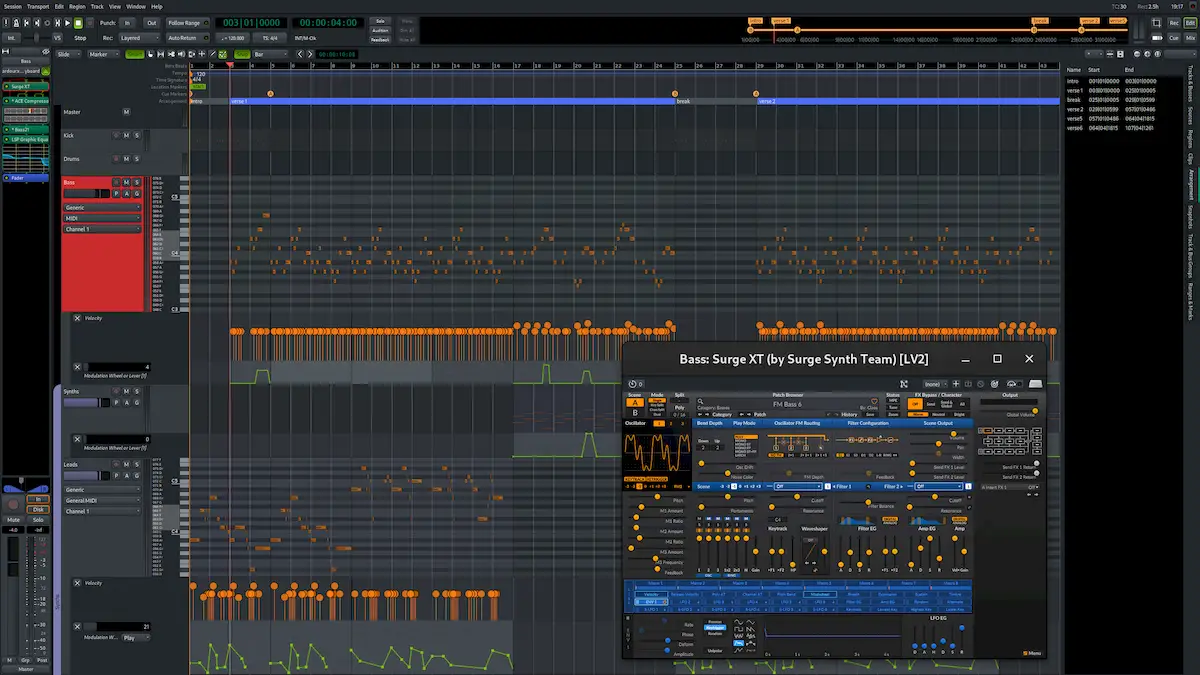Select Surge XT in Bass processor box
The height and width of the screenshot is (675, 1200).
click(x=26, y=86)
